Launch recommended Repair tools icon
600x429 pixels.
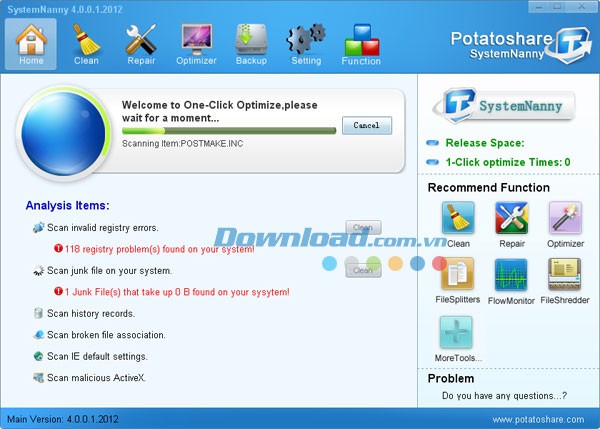512,217
